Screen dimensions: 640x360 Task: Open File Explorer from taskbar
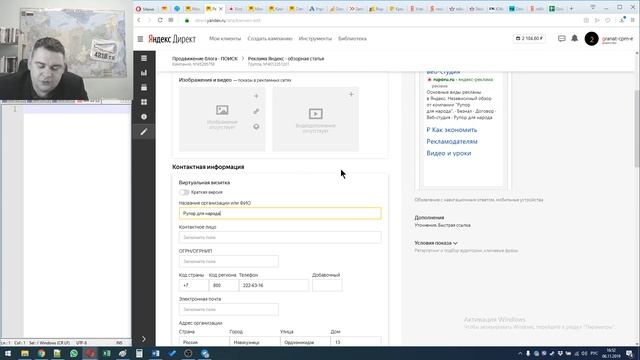(x=25, y=353)
